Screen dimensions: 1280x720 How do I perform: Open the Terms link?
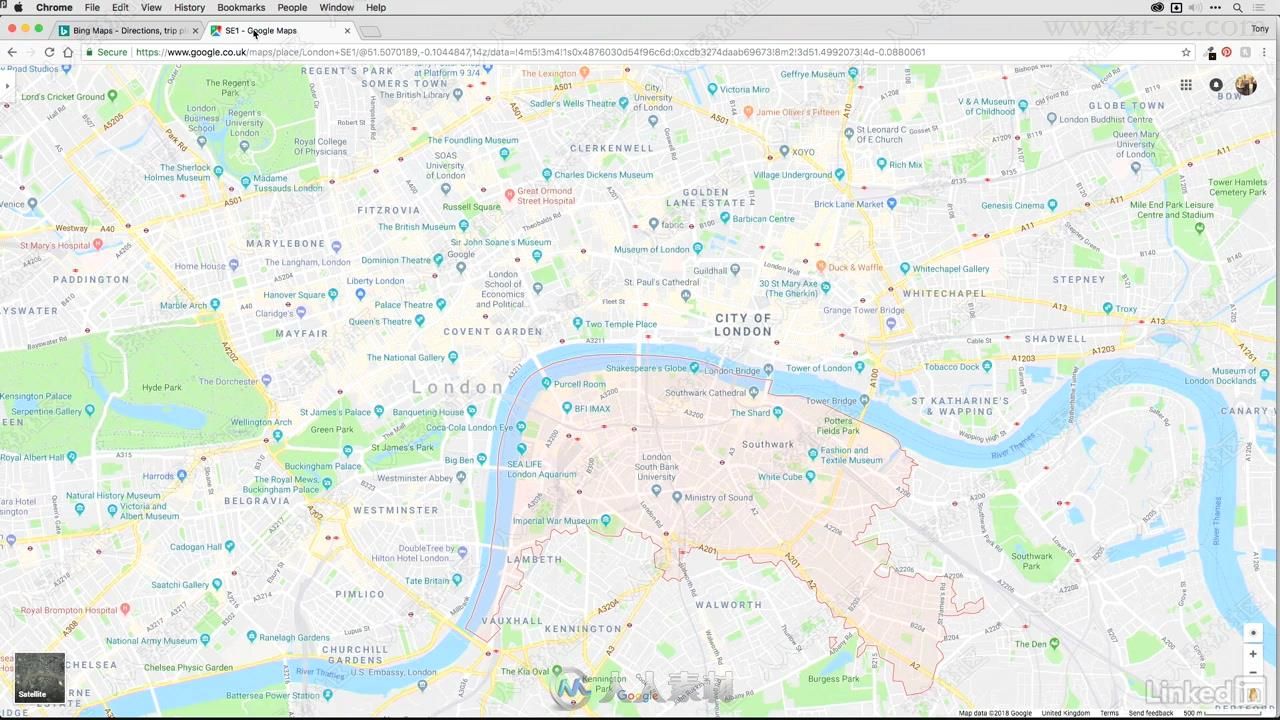tap(1109, 713)
